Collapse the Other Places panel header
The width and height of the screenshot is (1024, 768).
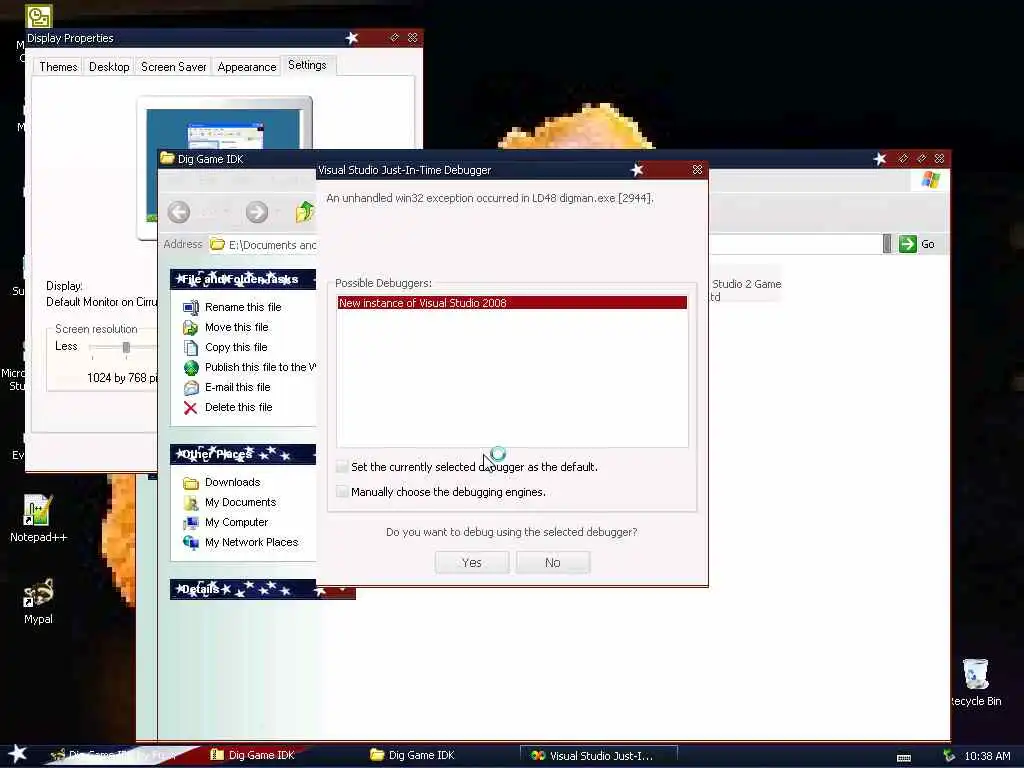coord(243,455)
